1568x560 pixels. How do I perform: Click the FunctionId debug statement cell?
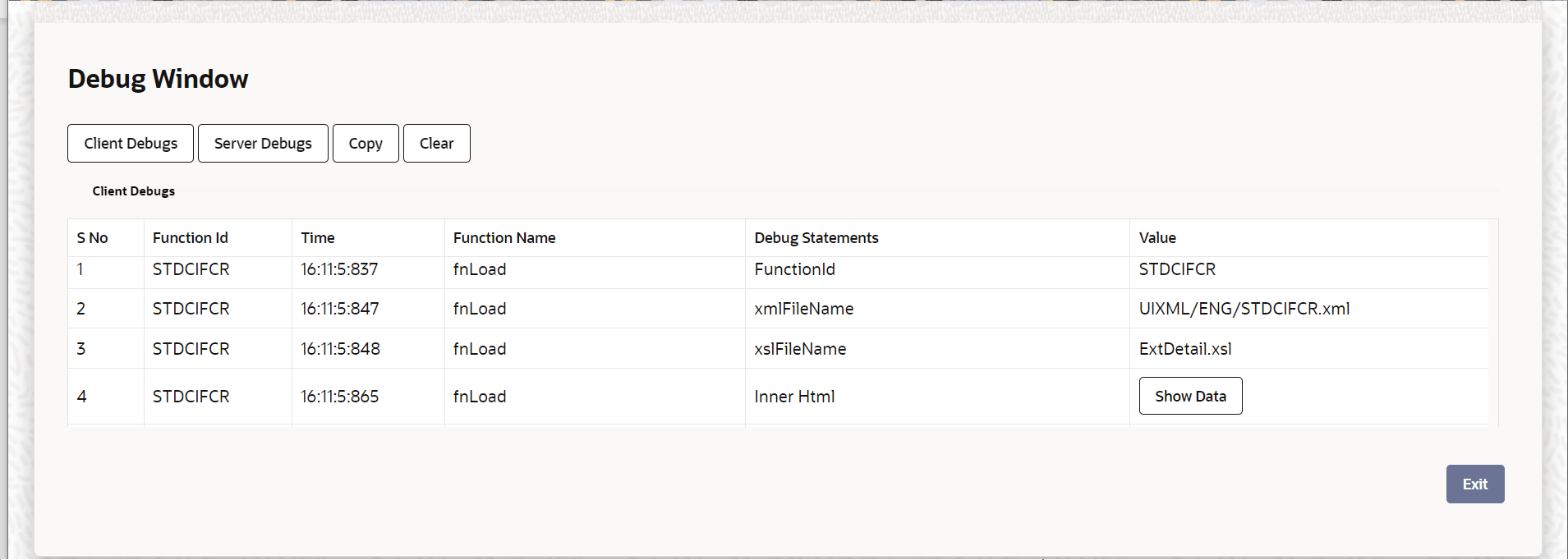[x=794, y=269]
